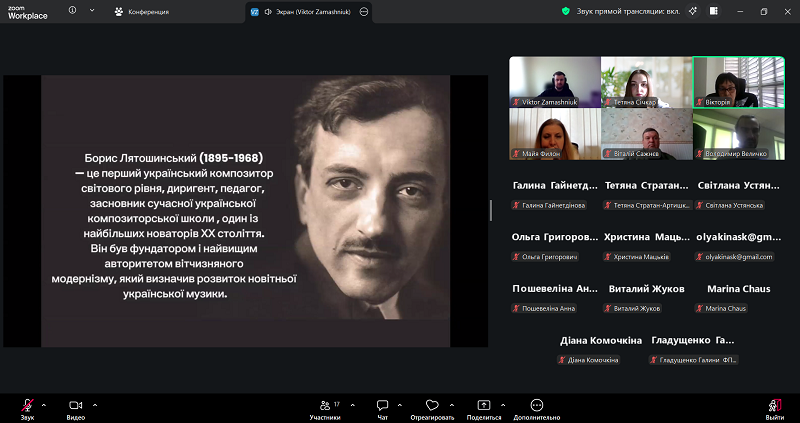
Task: Click the Поделиться share screen icon
Action: pyautogui.click(x=484, y=405)
